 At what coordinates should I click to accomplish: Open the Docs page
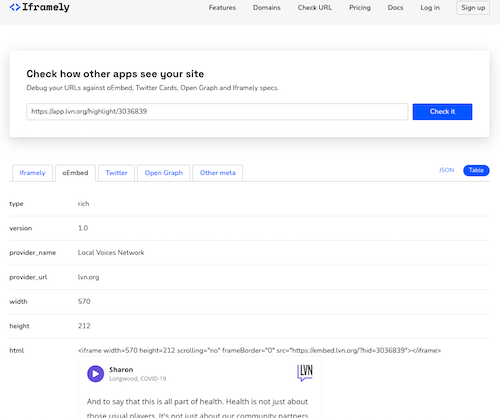pos(395,8)
